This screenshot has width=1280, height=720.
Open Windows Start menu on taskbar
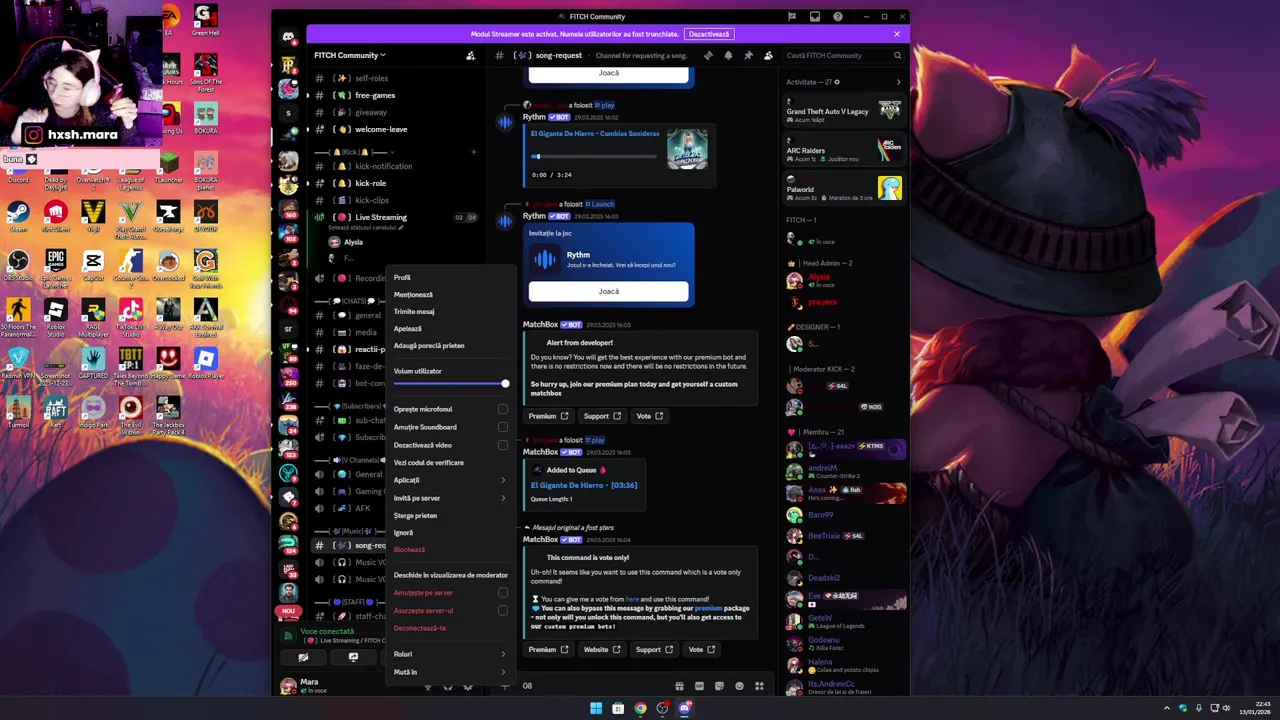tap(596, 708)
